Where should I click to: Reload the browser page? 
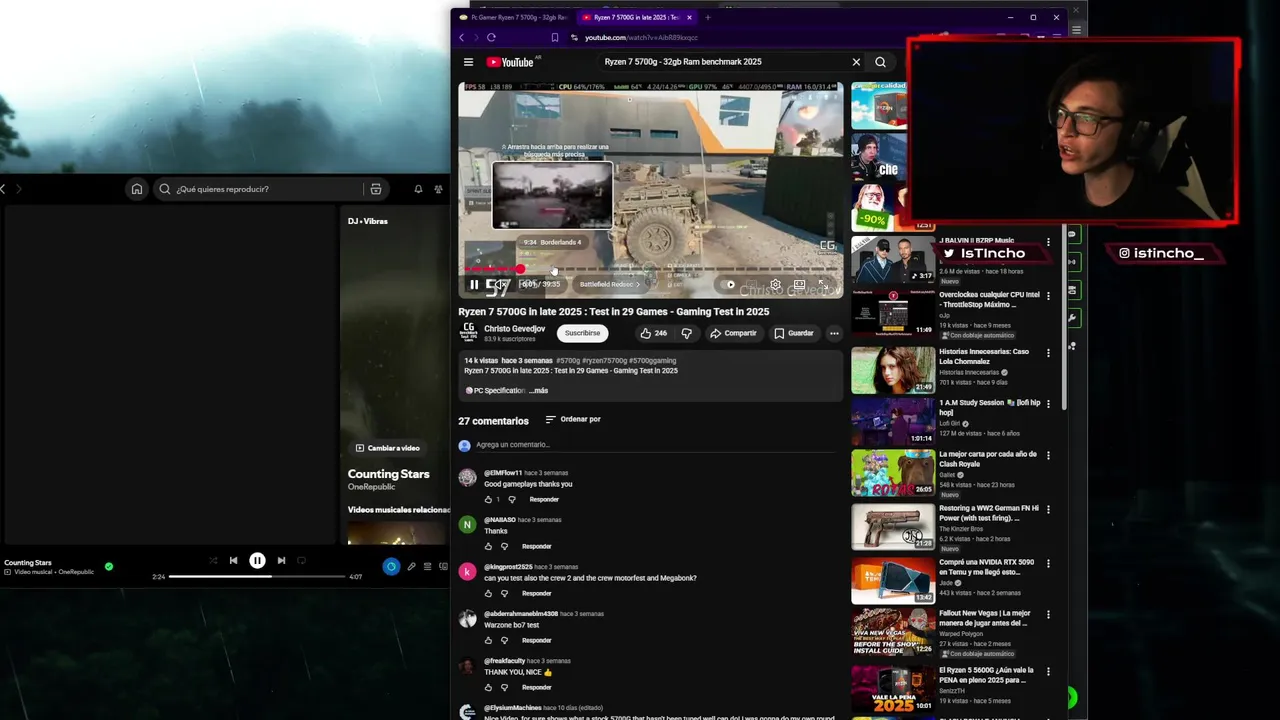point(491,37)
